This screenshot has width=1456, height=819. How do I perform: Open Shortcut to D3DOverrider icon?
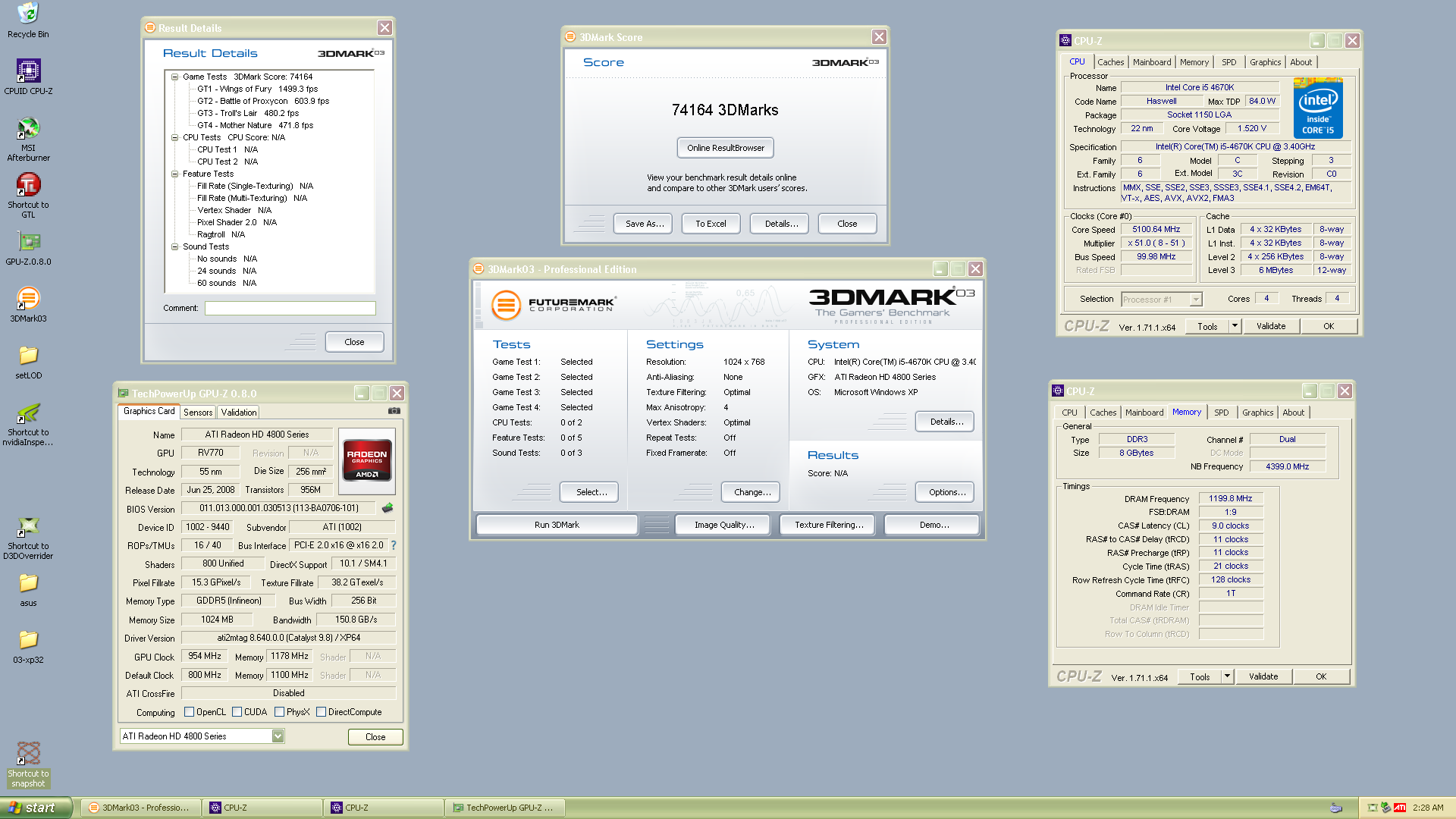point(28,537)
